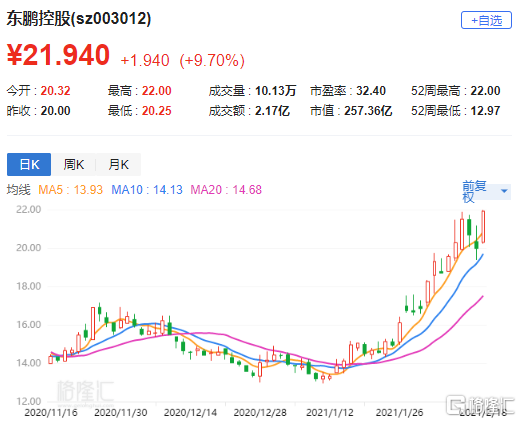Image resolution: width=521 pixels, height=422 pixels.
Task: Select the 日K daily chart tab
Action: point(29,164)
